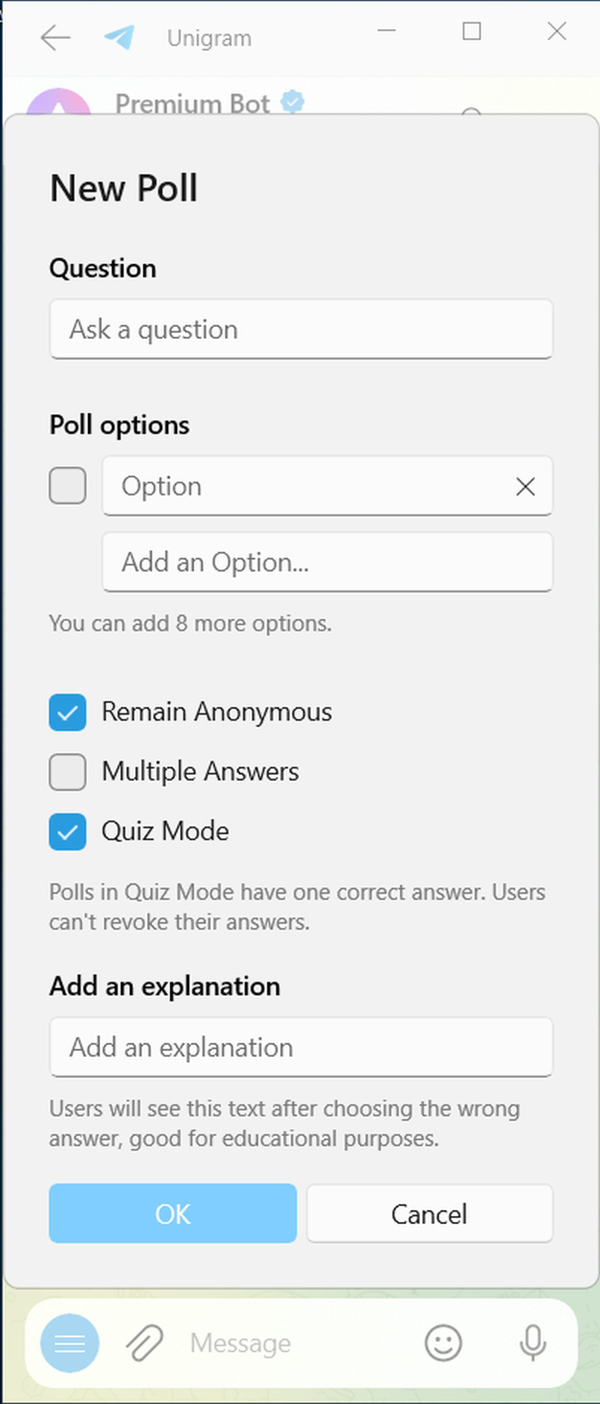
Task: Click the Premium Bot verified badge
Action: coord(292,102)
